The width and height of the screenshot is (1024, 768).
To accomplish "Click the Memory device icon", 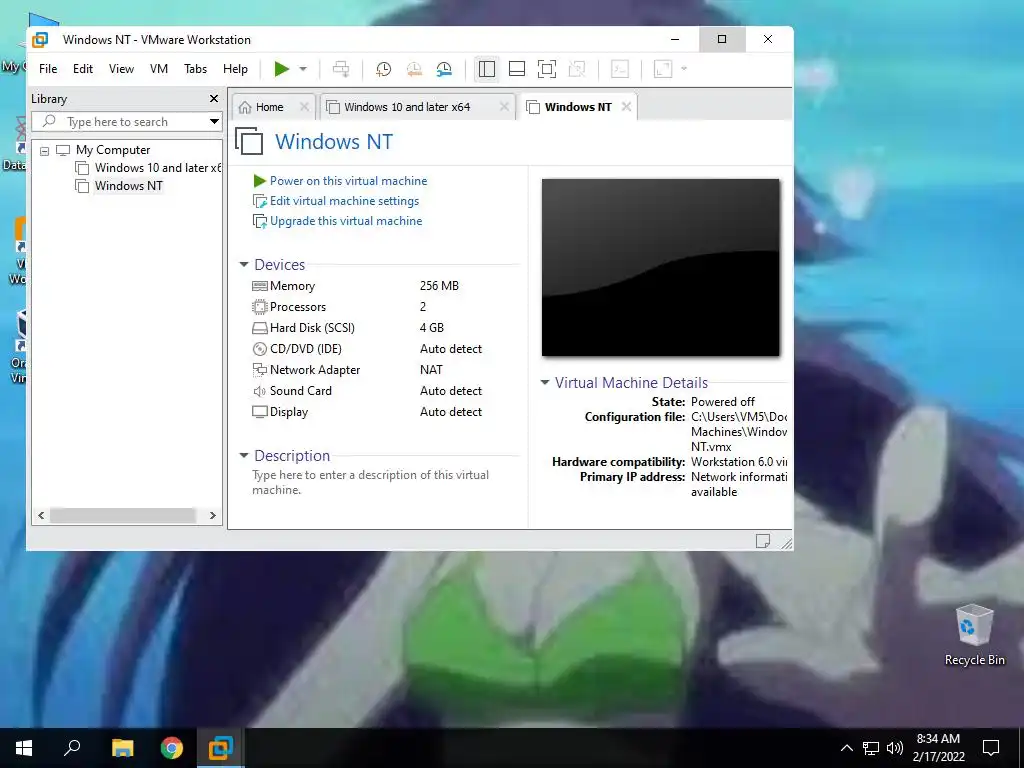I will pyautogui.click(x=260, y=286).
